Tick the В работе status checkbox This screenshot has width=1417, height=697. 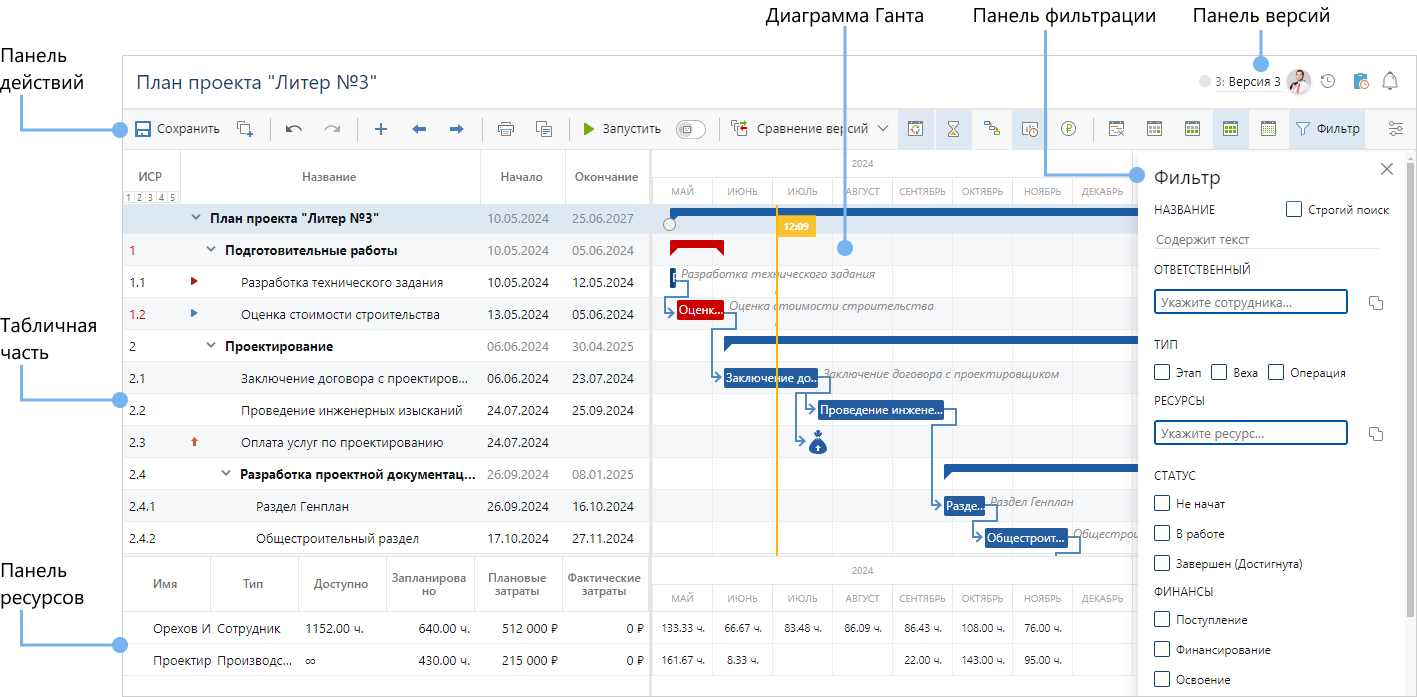[1162, 534]
